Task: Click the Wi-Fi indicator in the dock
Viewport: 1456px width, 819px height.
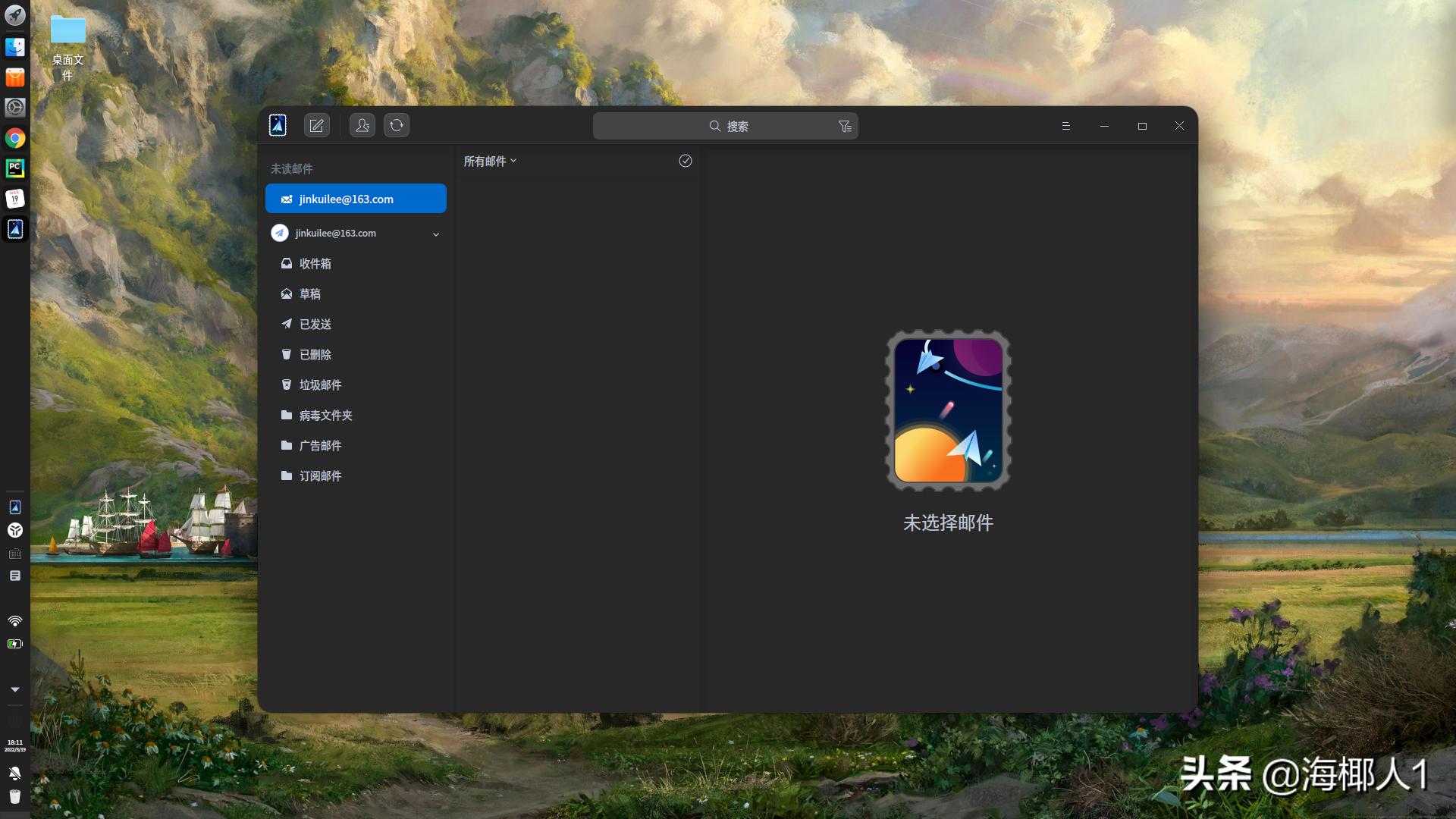Action: pos(15,621)
